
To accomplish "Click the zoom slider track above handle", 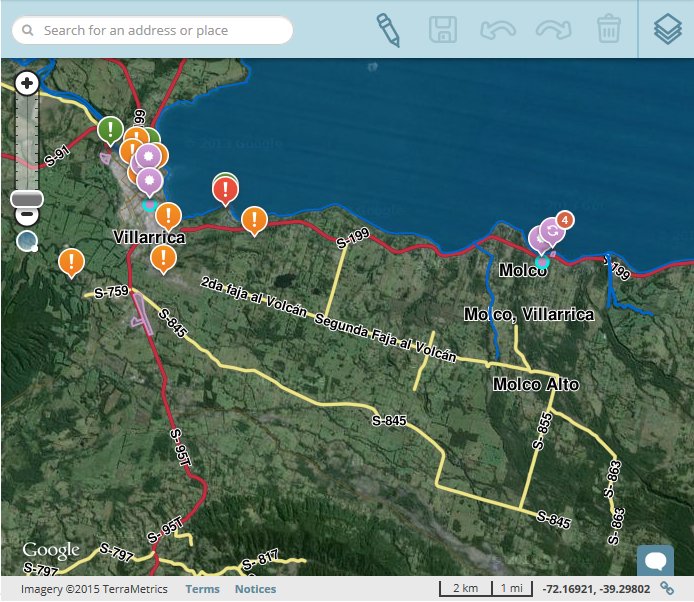I will coord(27,142).
